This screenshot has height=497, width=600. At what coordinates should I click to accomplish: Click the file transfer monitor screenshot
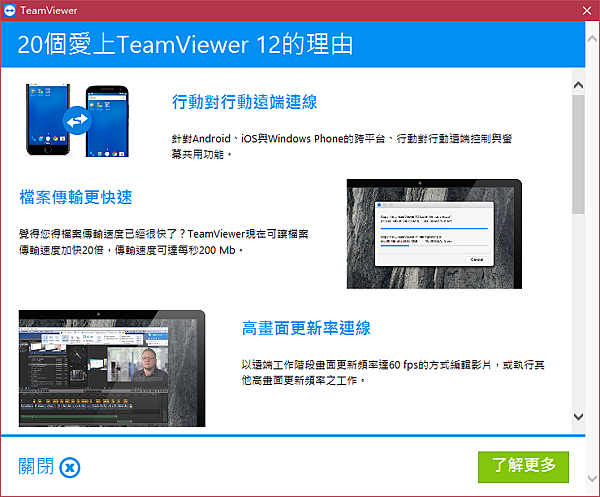click(434, 234)
